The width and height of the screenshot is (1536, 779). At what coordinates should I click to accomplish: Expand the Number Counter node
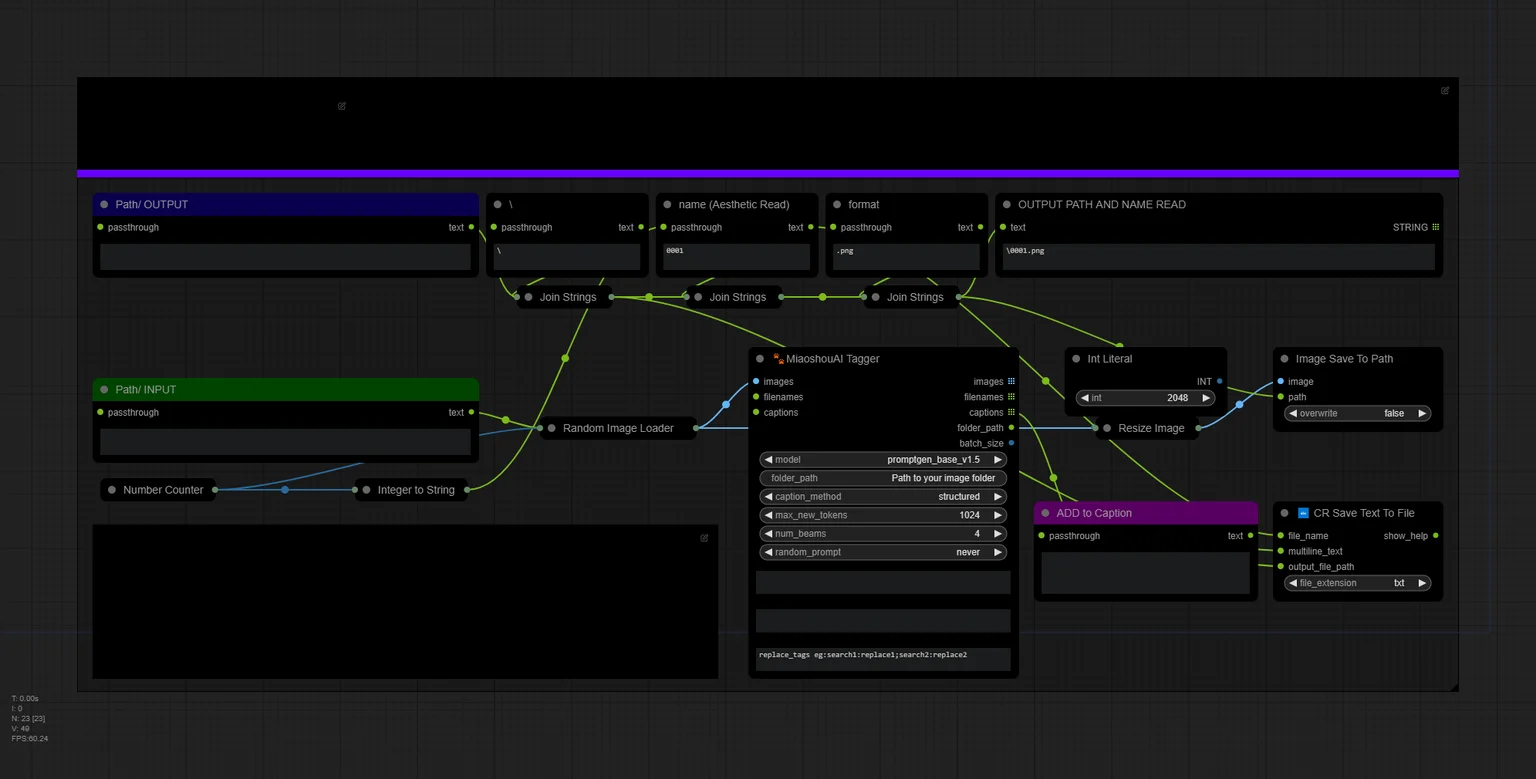pos(112,490)
